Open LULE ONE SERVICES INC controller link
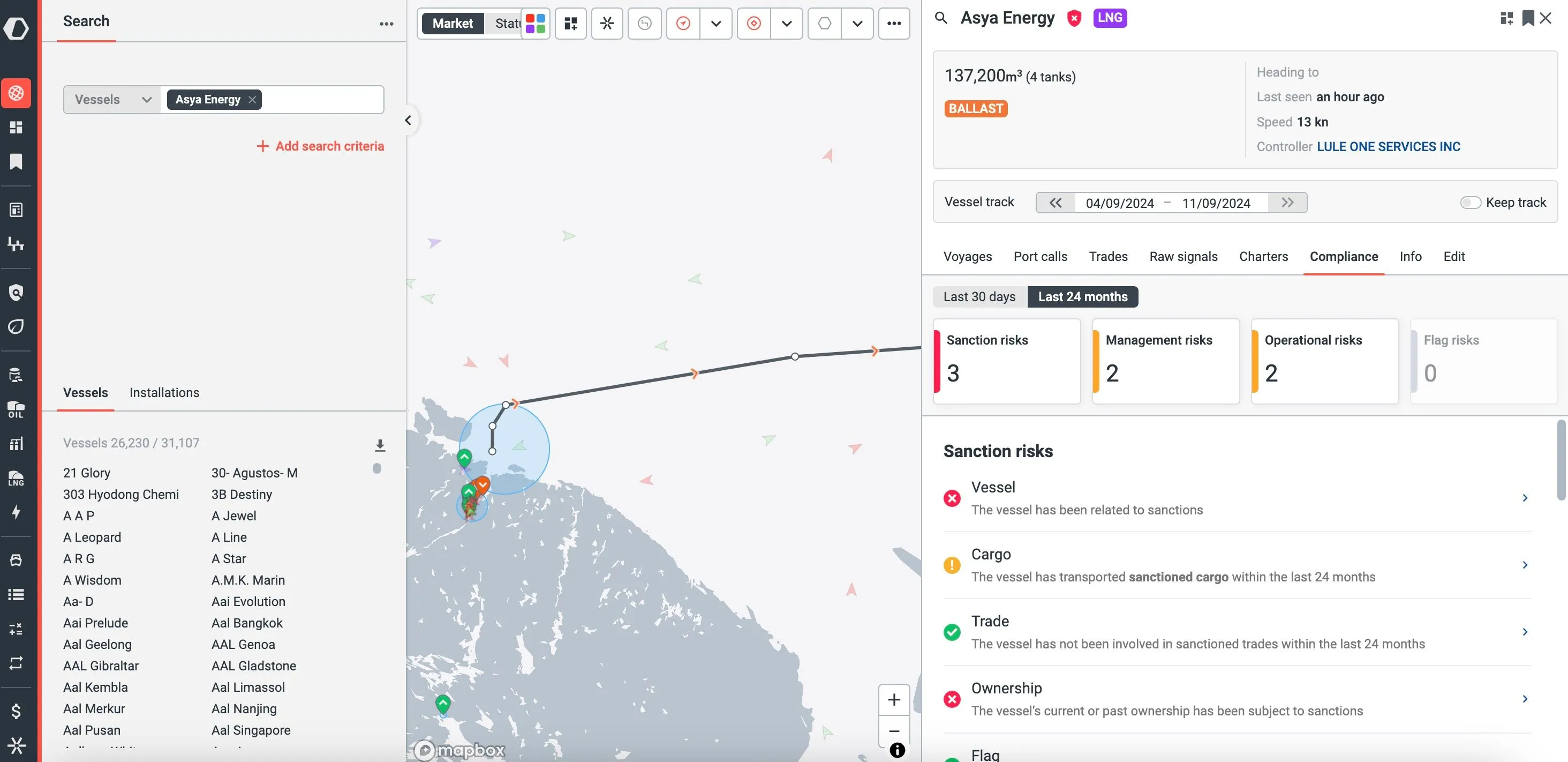This screenshot has width=1568, height=762. 1388,147
